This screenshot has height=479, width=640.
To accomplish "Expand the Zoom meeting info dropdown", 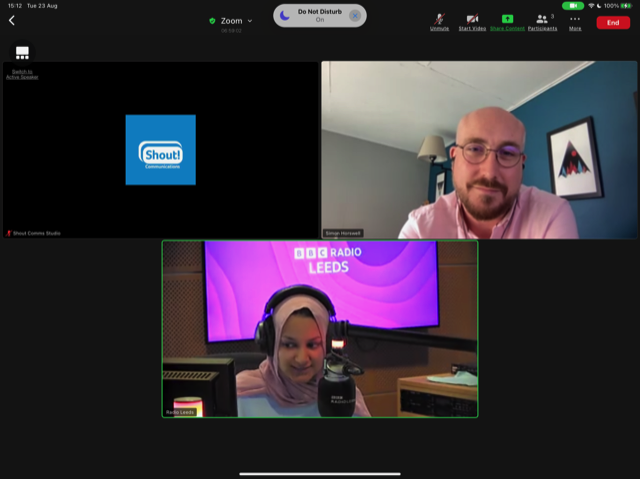I will click(x=250, y=21).
